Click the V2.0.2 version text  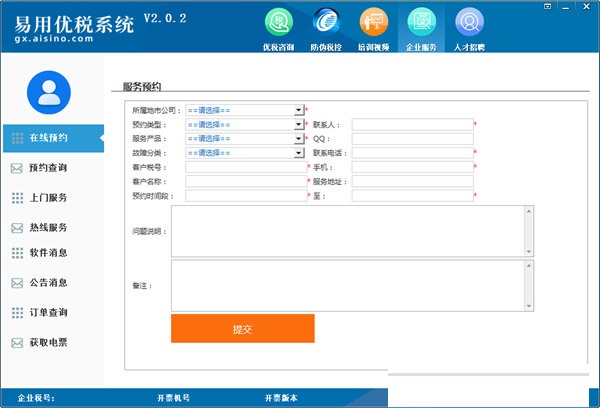165,18
